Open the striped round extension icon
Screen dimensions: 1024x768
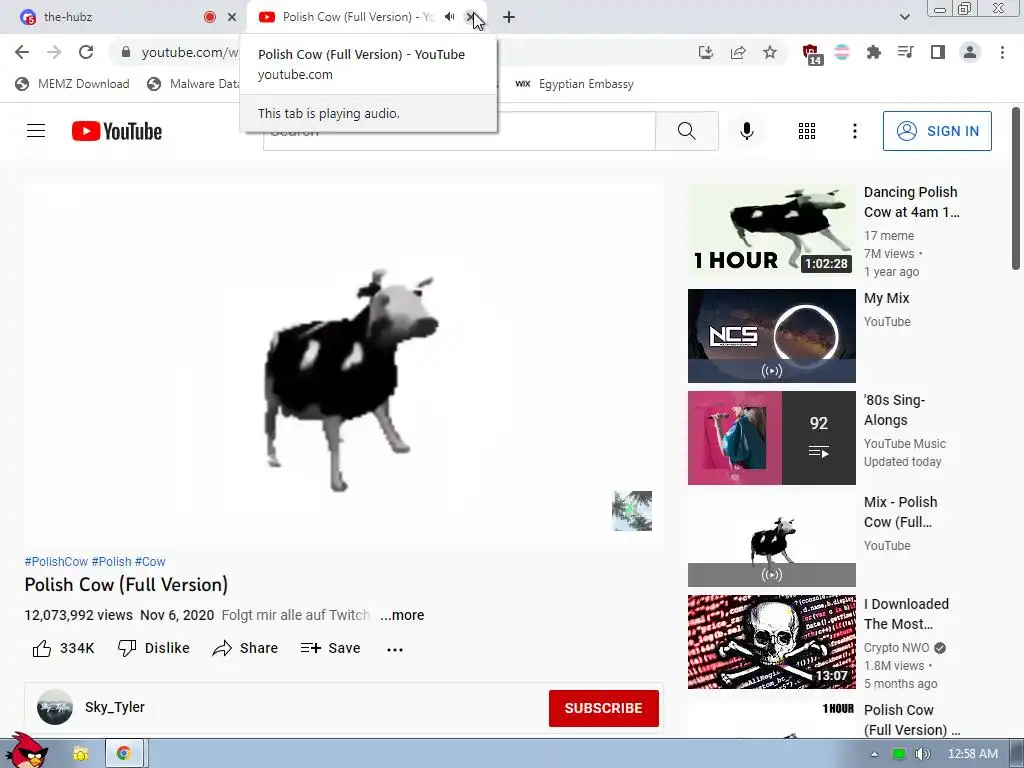pos(842,52)
